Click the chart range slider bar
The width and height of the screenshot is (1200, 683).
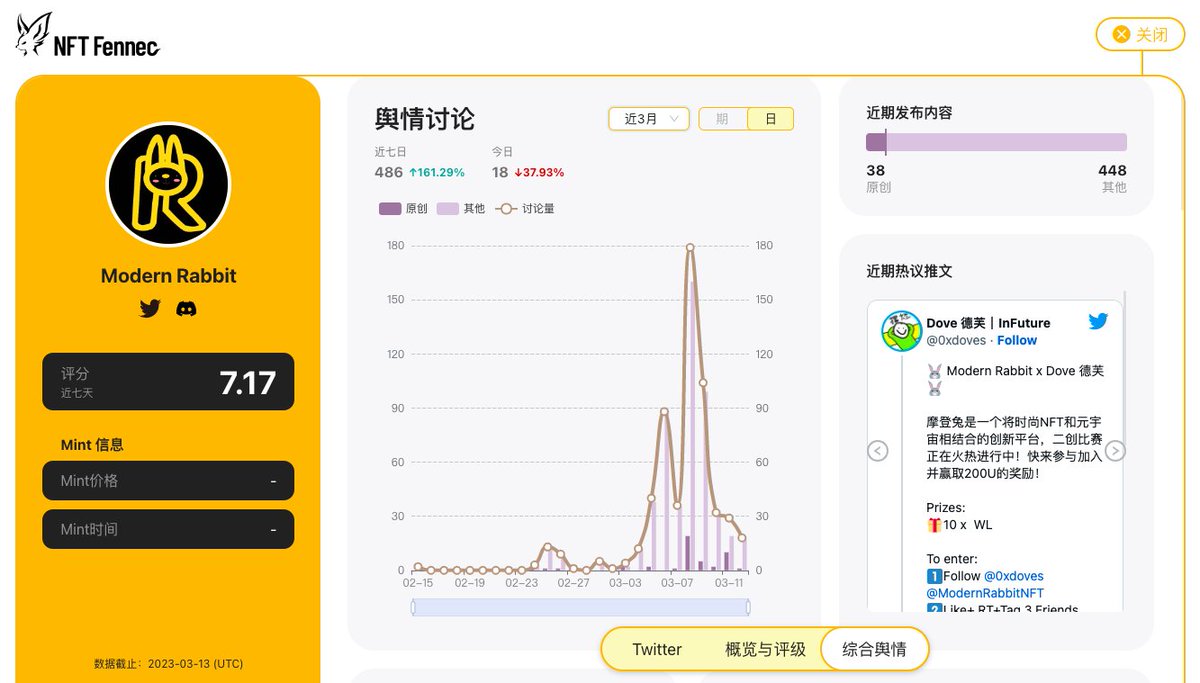(x=580, y=607)
